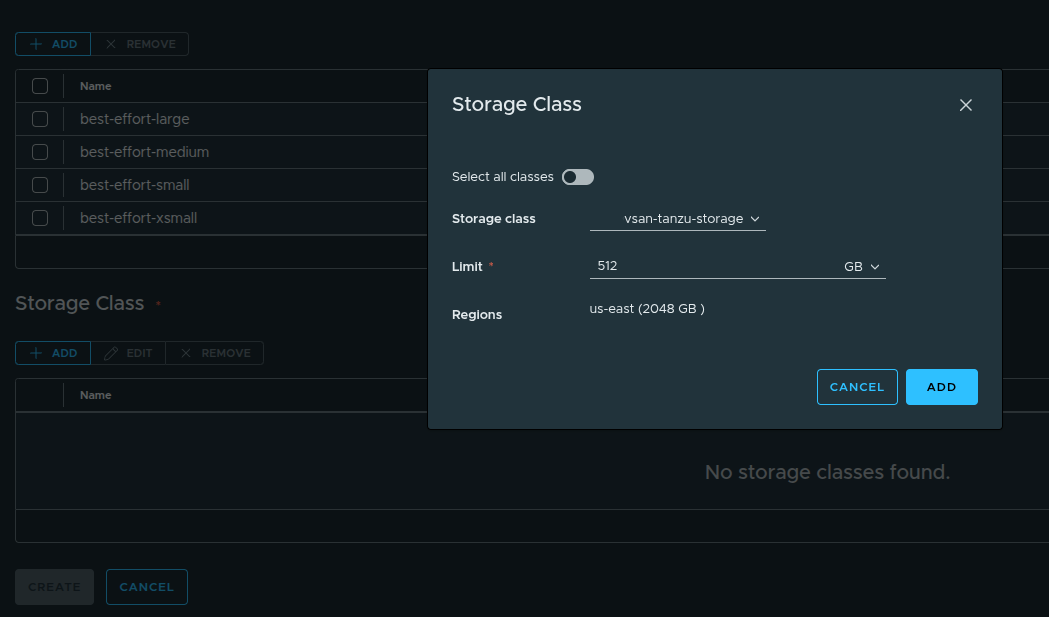Click CANCEL inside the Storage Class dialog

pyautogui.click(x=856, y=387)
